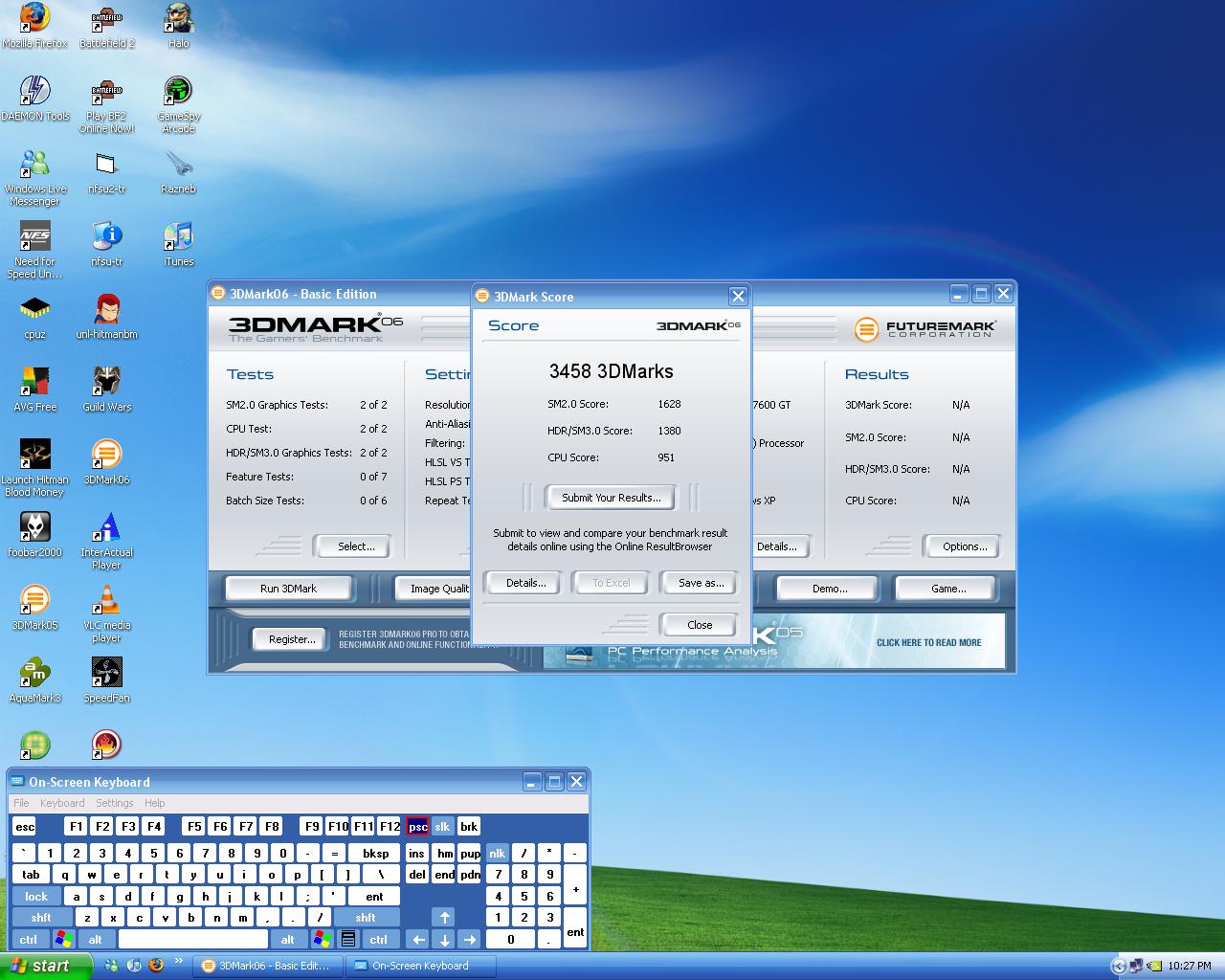Click Demo button in 3DMark06

[829, 589]
